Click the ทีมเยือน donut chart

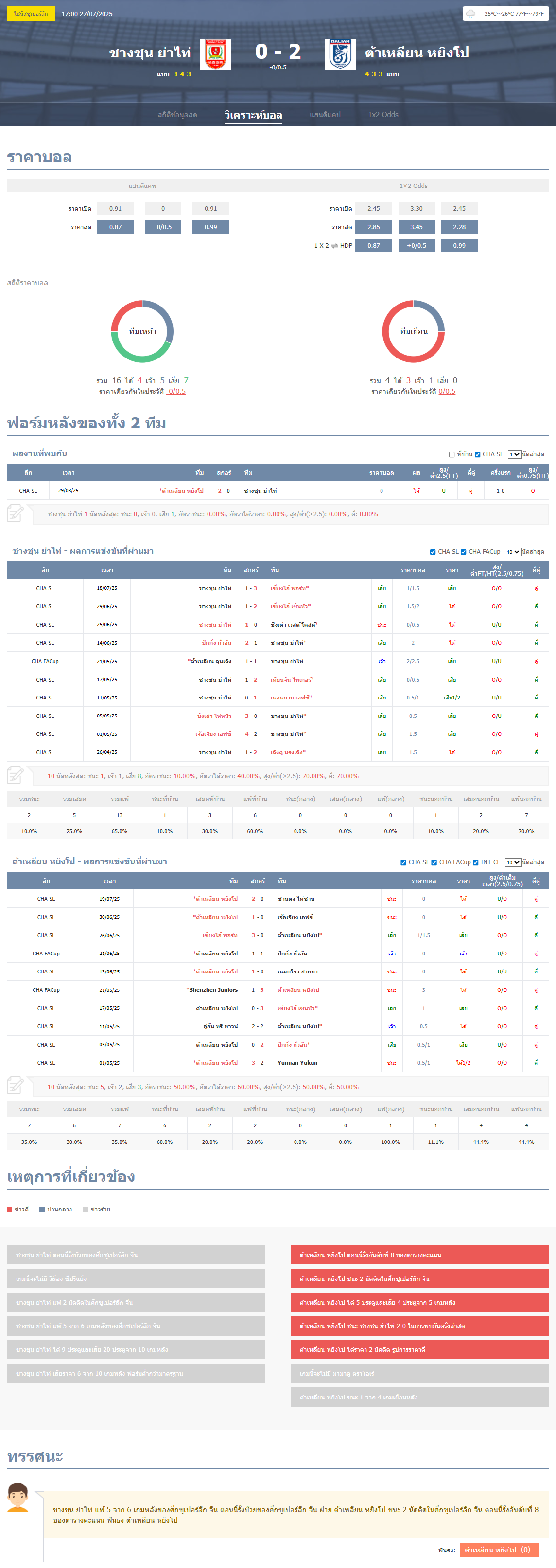point(414,331)
